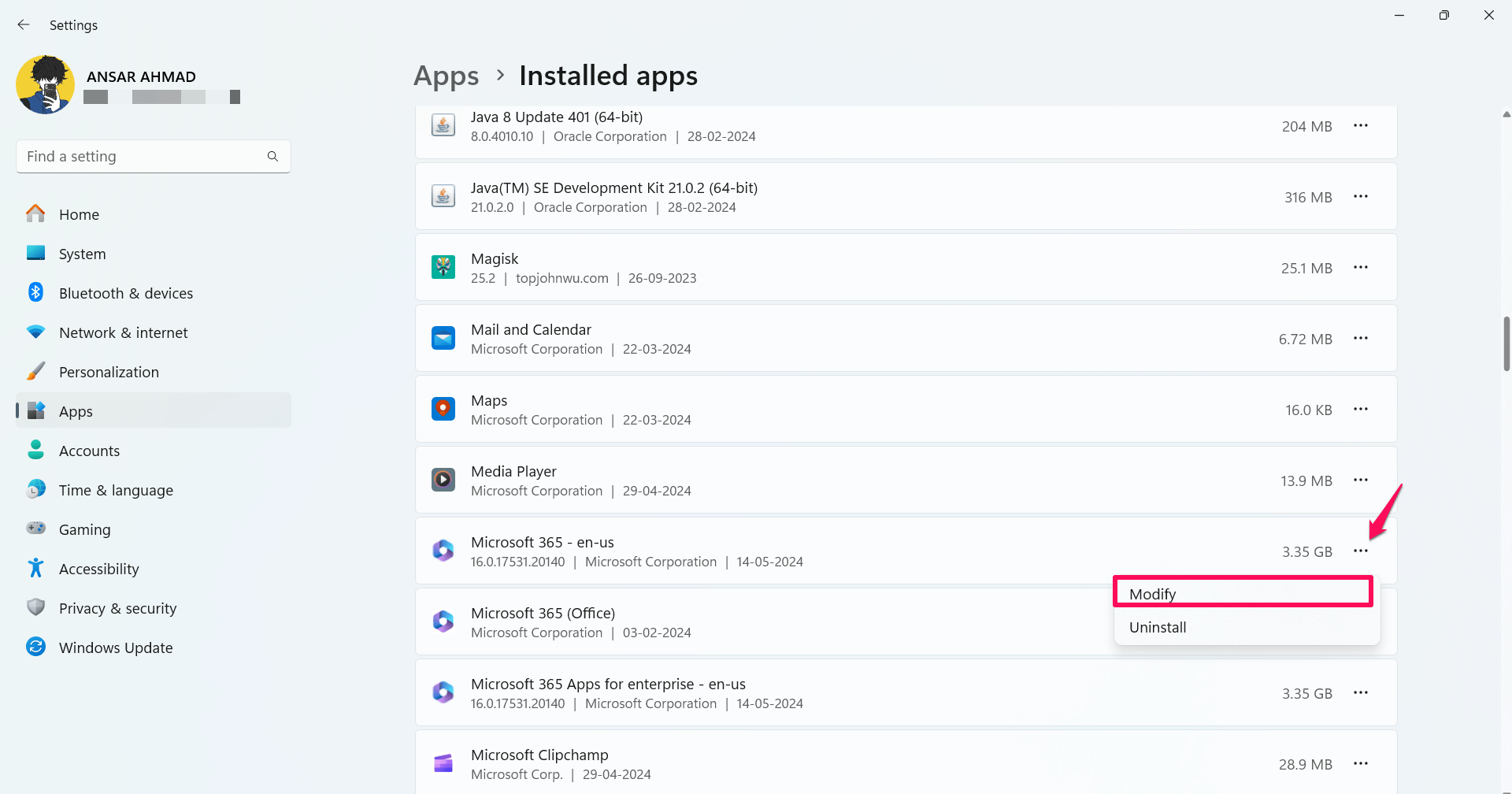Open more options for Java 8 Update 401

(x=1361, y=126)
